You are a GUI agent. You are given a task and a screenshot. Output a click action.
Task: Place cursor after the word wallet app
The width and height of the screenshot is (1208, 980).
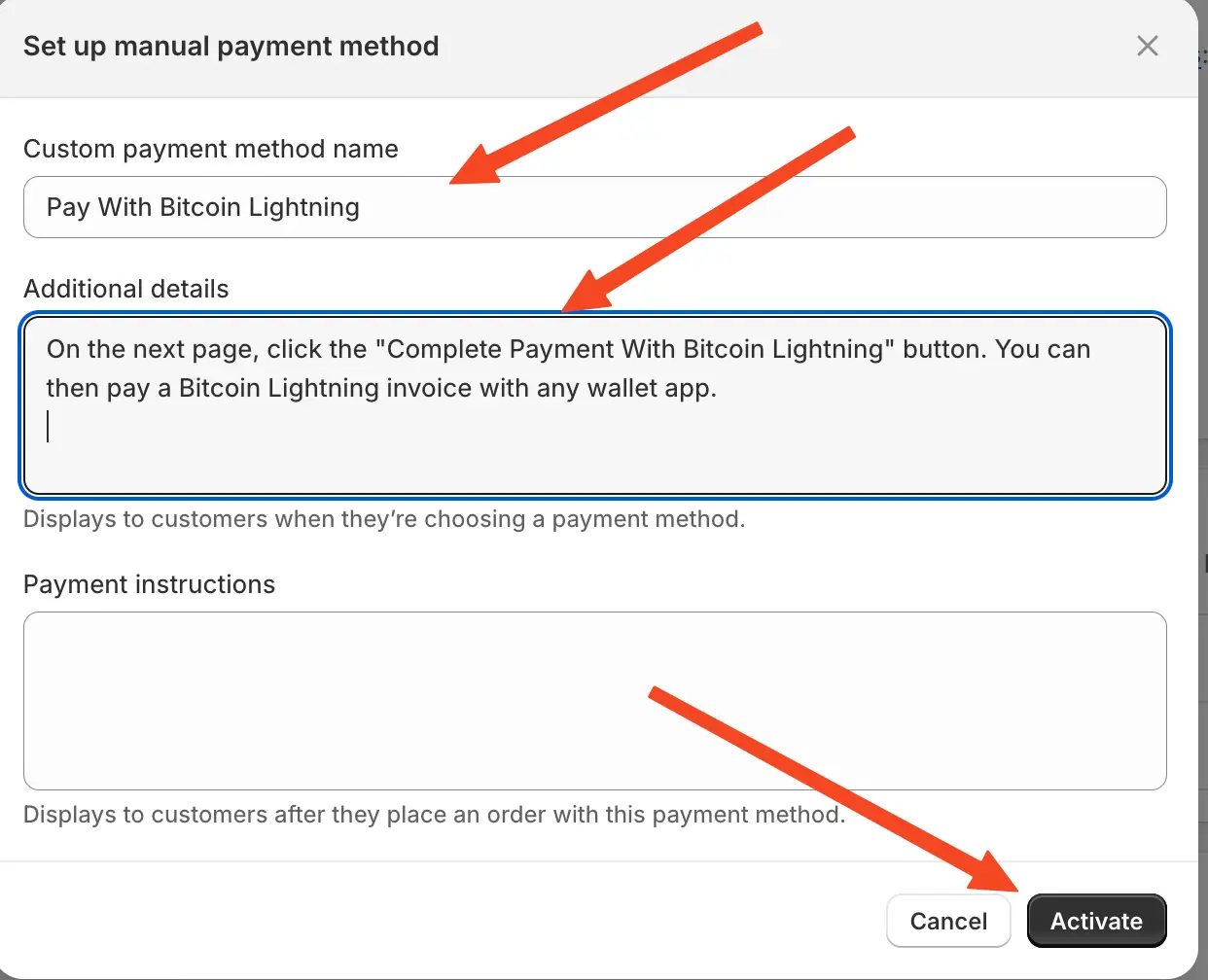(718, 388)
